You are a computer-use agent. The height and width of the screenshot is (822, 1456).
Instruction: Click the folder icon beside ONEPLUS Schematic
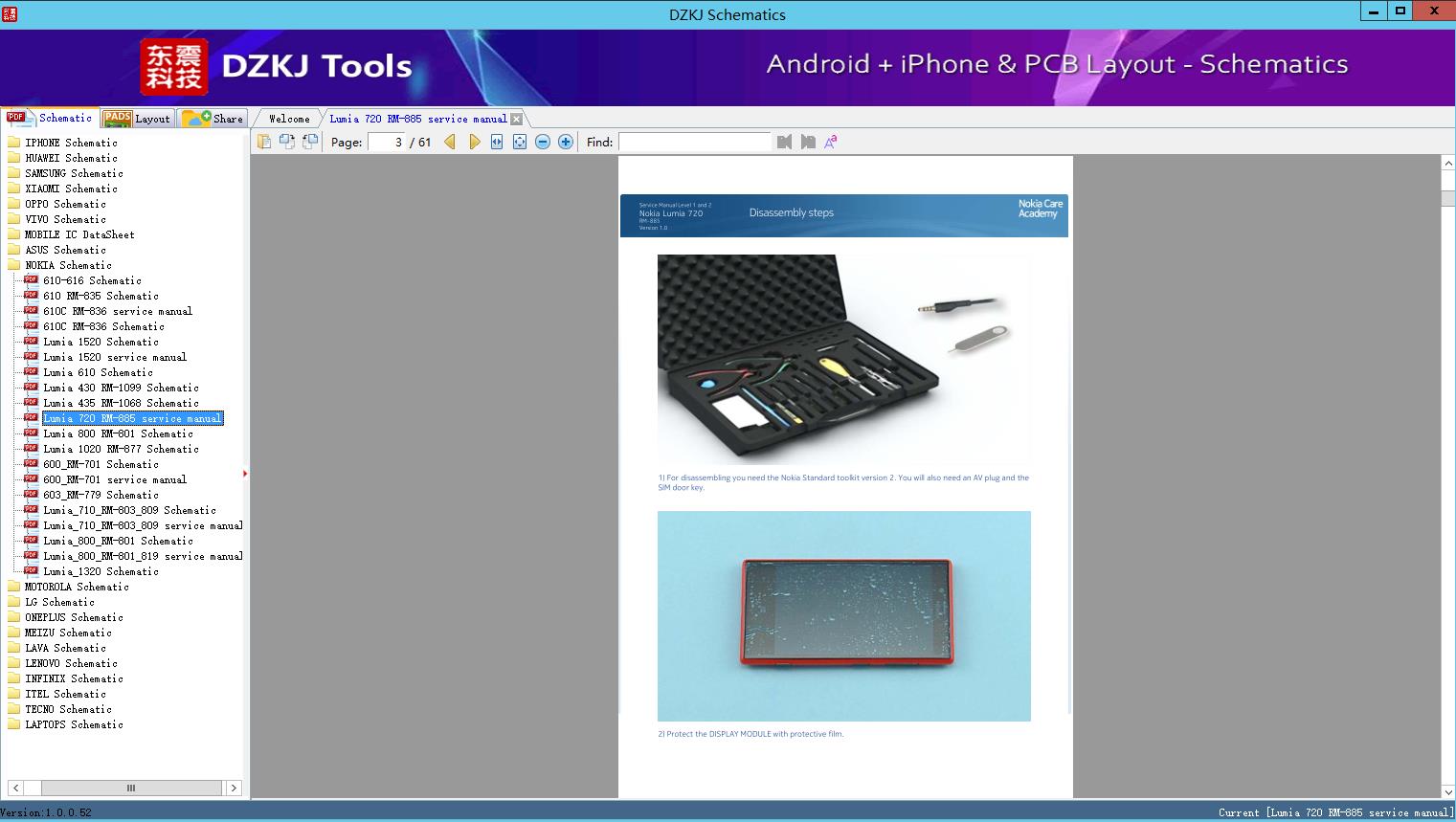coord(14,617)
